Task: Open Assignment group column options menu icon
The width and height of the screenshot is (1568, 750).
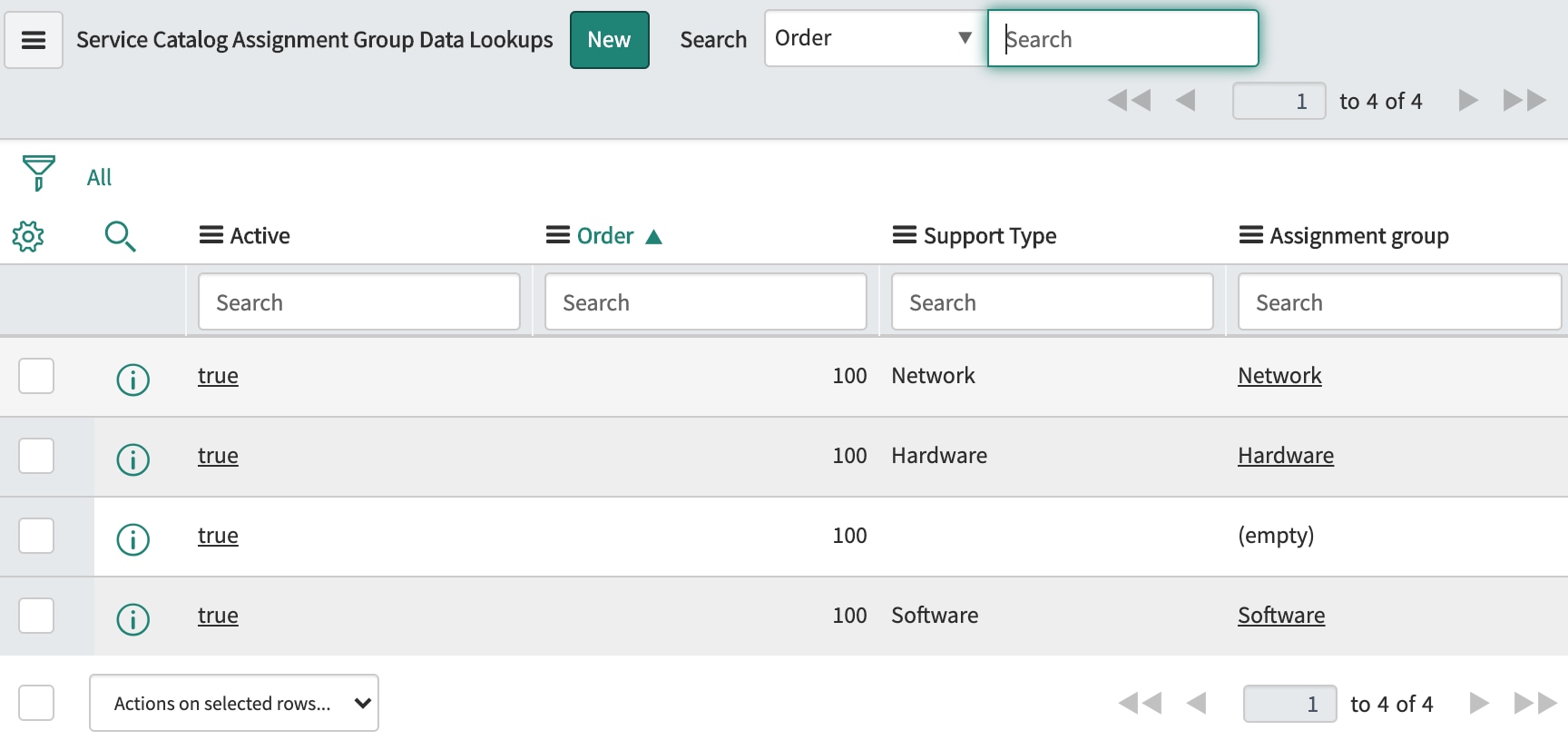Action: coord(1251,235)
